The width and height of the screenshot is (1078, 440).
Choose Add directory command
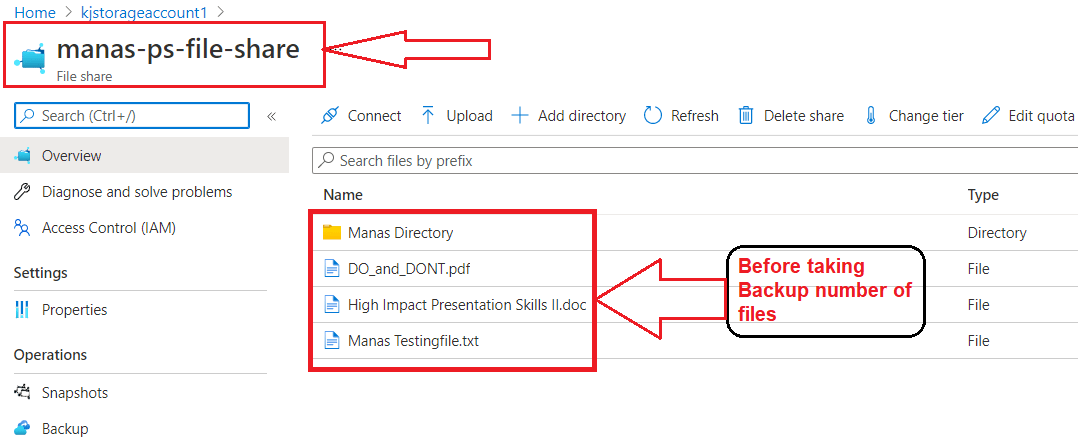pyautogui.click(x=582, y=116)
